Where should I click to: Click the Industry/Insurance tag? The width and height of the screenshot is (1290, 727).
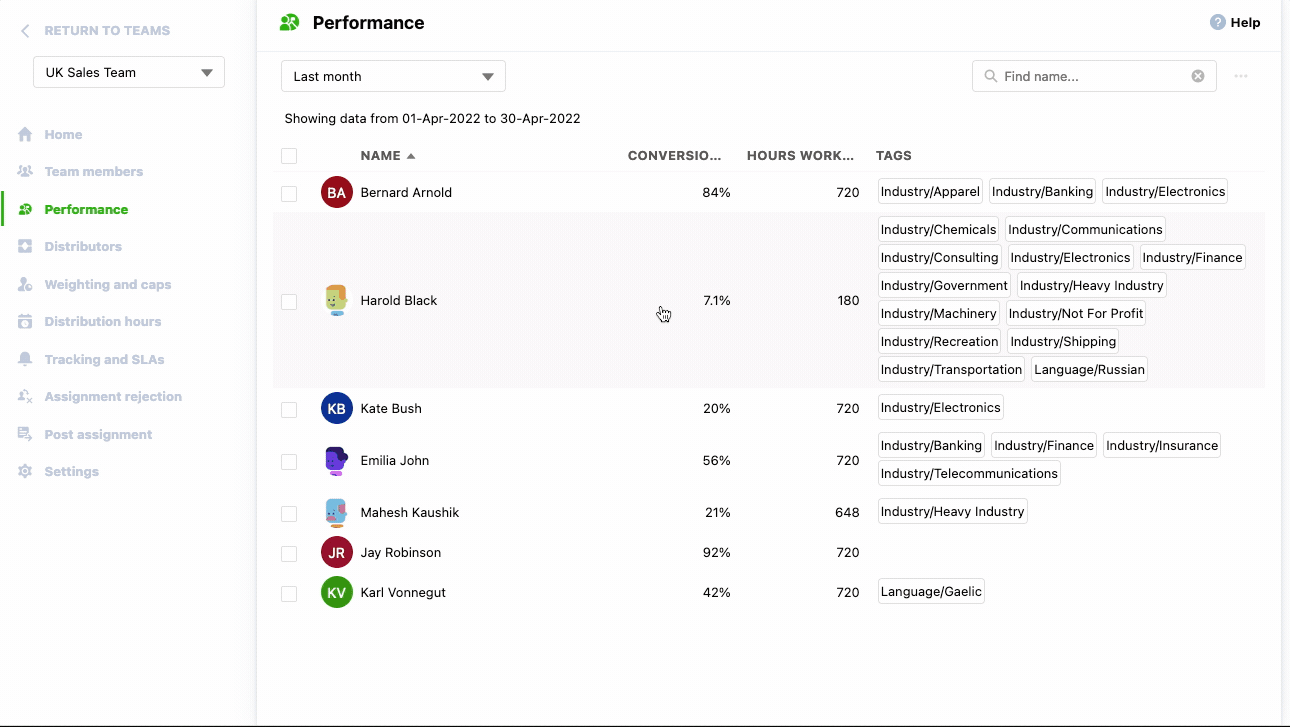[1162, 446]
